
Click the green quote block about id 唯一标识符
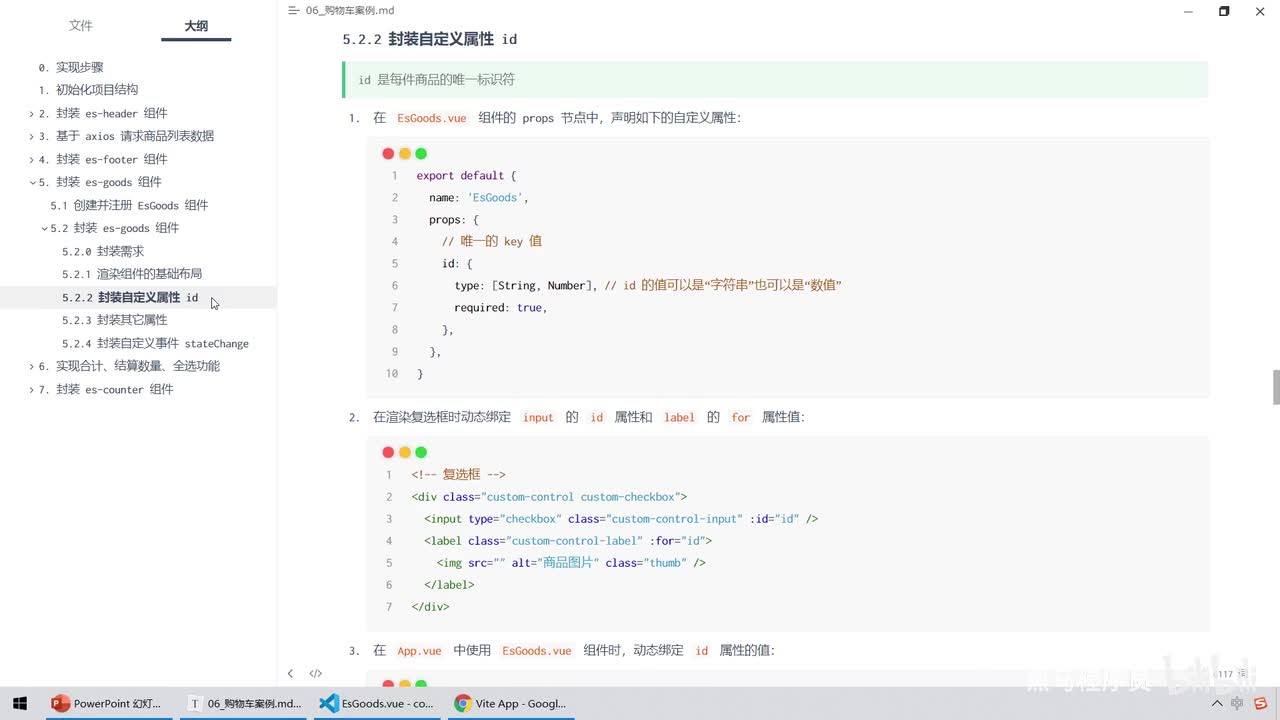tap(775, 79)
